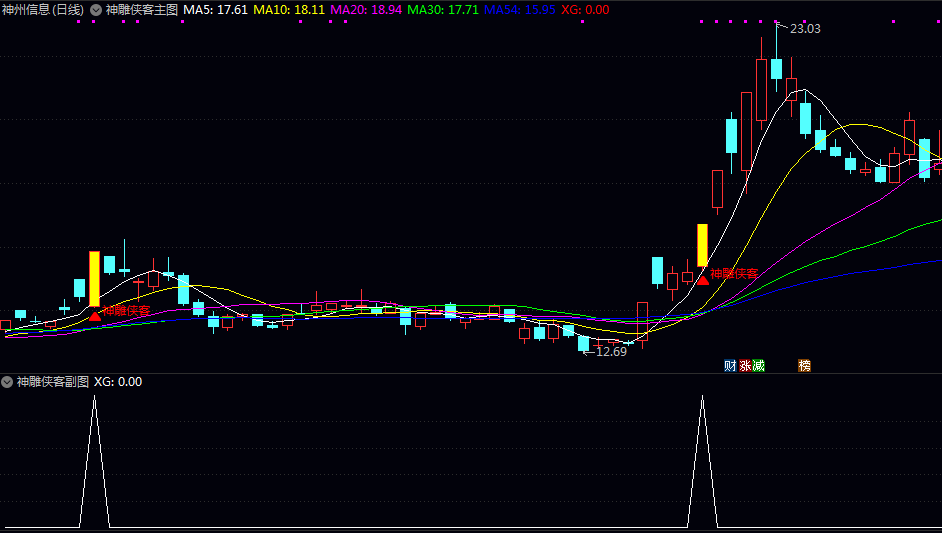Expand the 神雕侠客主图 indicator dropdown arrow
Screen dimensions: 942x533
point(96,10)
